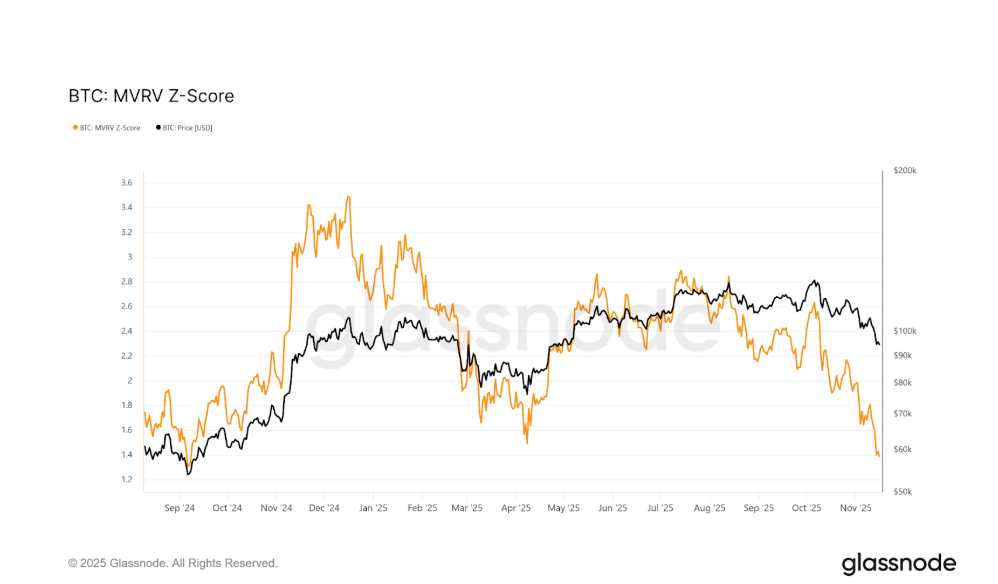Click the $100k label on right axis
Screen dimensions: 998x584
904,331
